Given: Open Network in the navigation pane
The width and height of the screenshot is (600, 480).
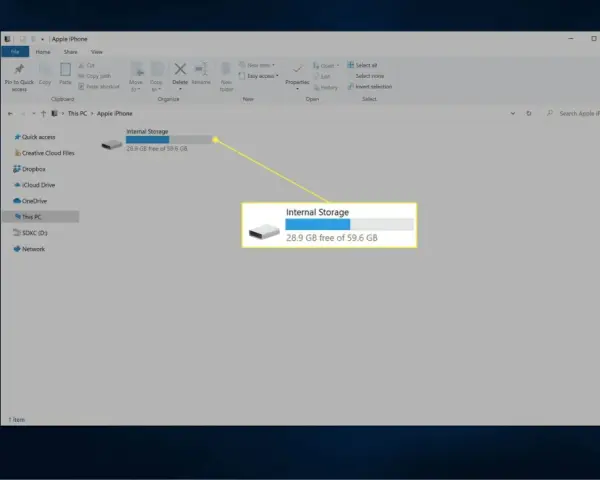Looking at the screenshot, I should (x=29, y=249).
